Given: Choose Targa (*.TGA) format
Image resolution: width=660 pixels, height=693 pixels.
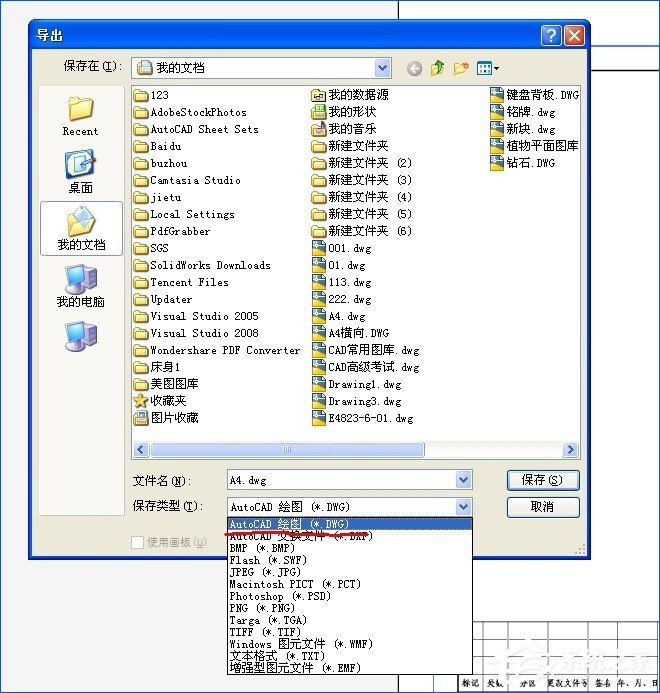Looking at the screenshot, I should tap(350, 620).
